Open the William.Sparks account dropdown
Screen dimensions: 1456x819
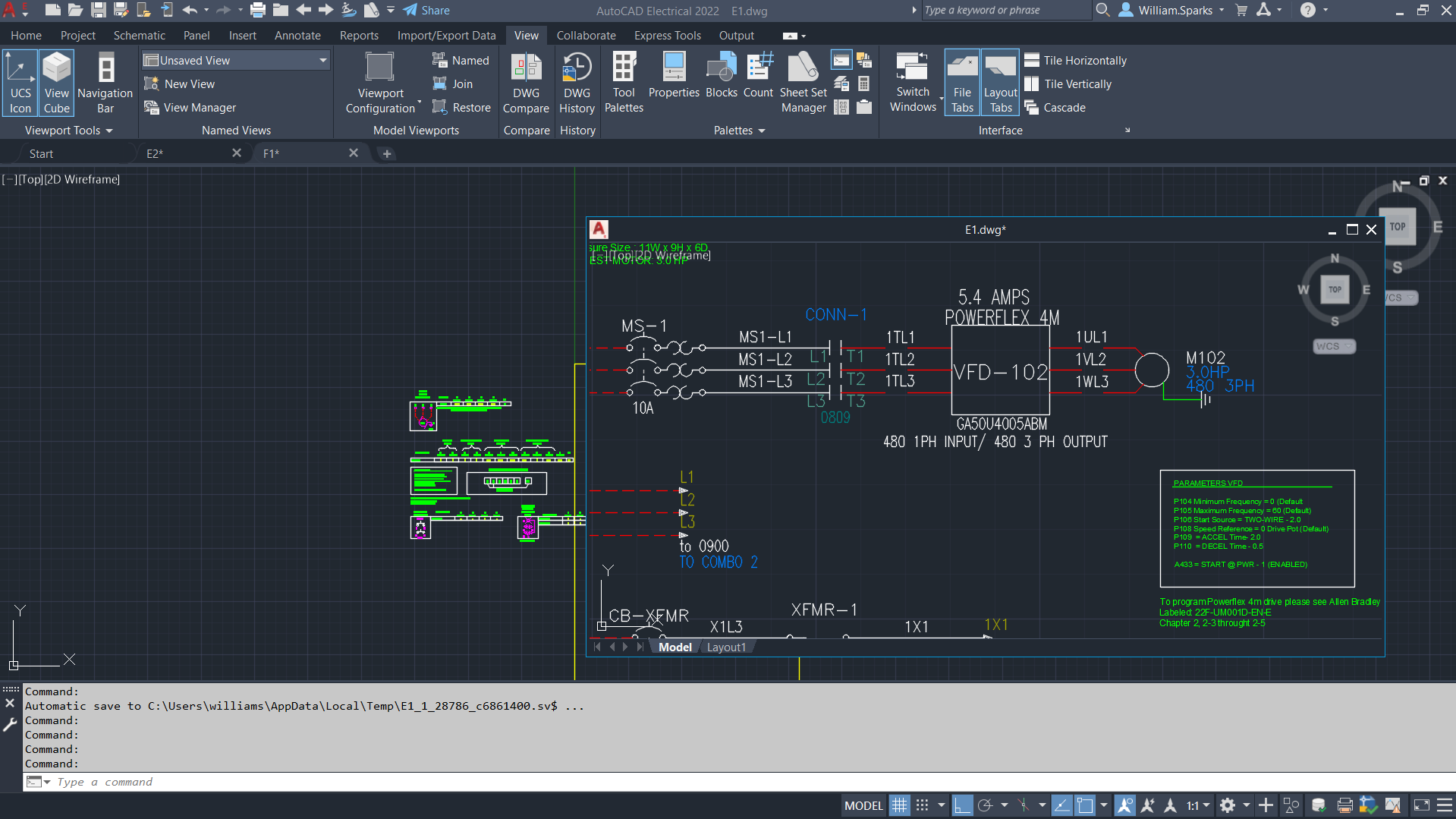coord(1171,10)
